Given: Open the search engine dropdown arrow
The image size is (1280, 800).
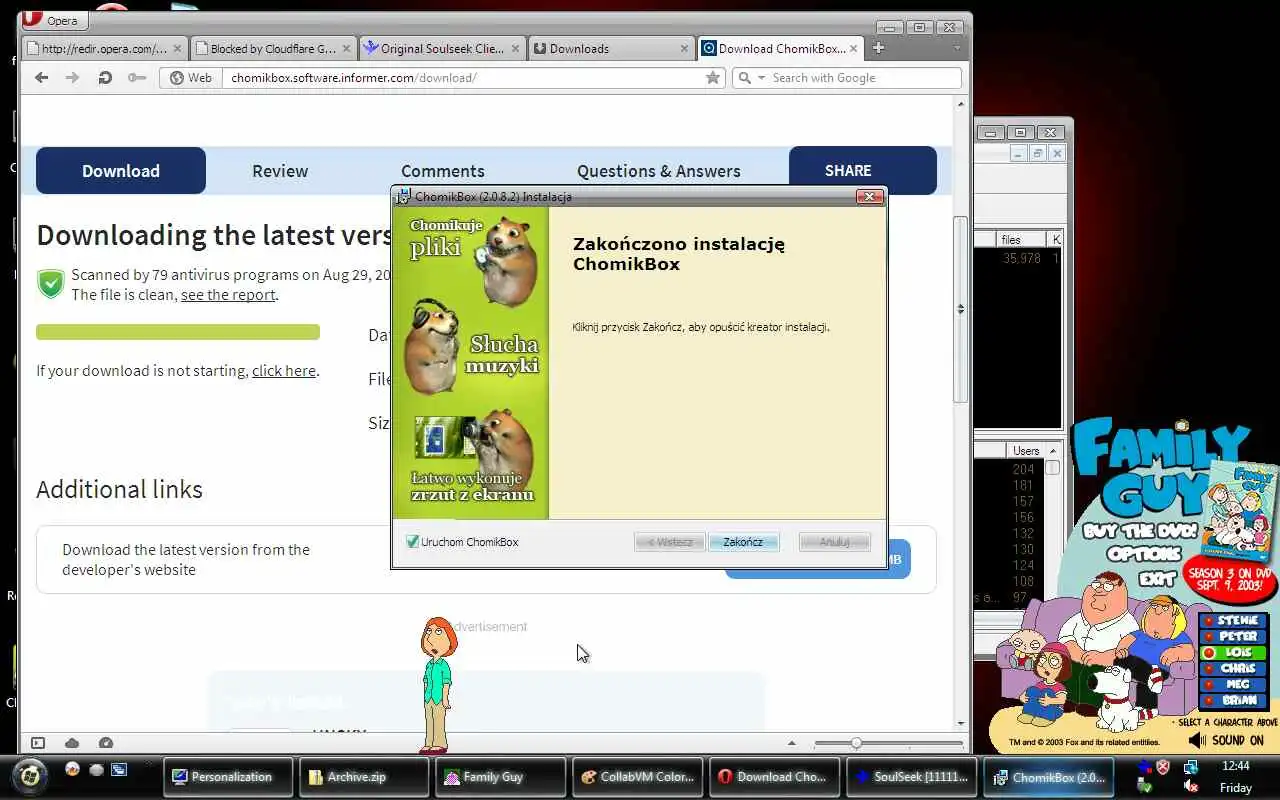Looking at the screenshot, I should point(761,77).
